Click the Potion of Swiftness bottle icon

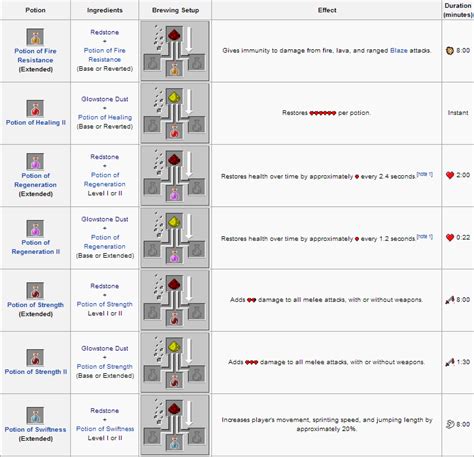35,415
